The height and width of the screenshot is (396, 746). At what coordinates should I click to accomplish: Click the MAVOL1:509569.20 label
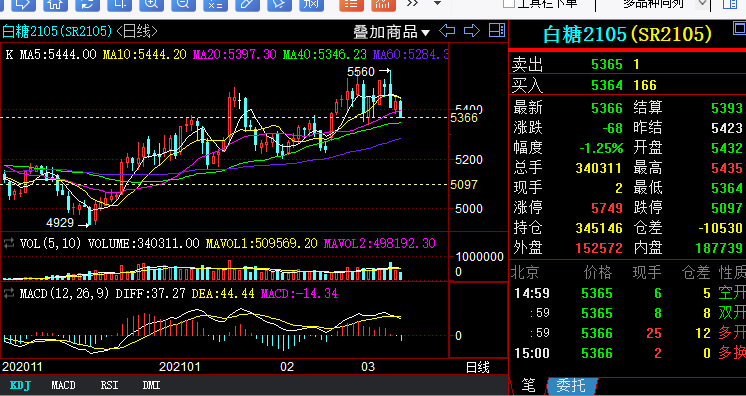tap(262, 244)
